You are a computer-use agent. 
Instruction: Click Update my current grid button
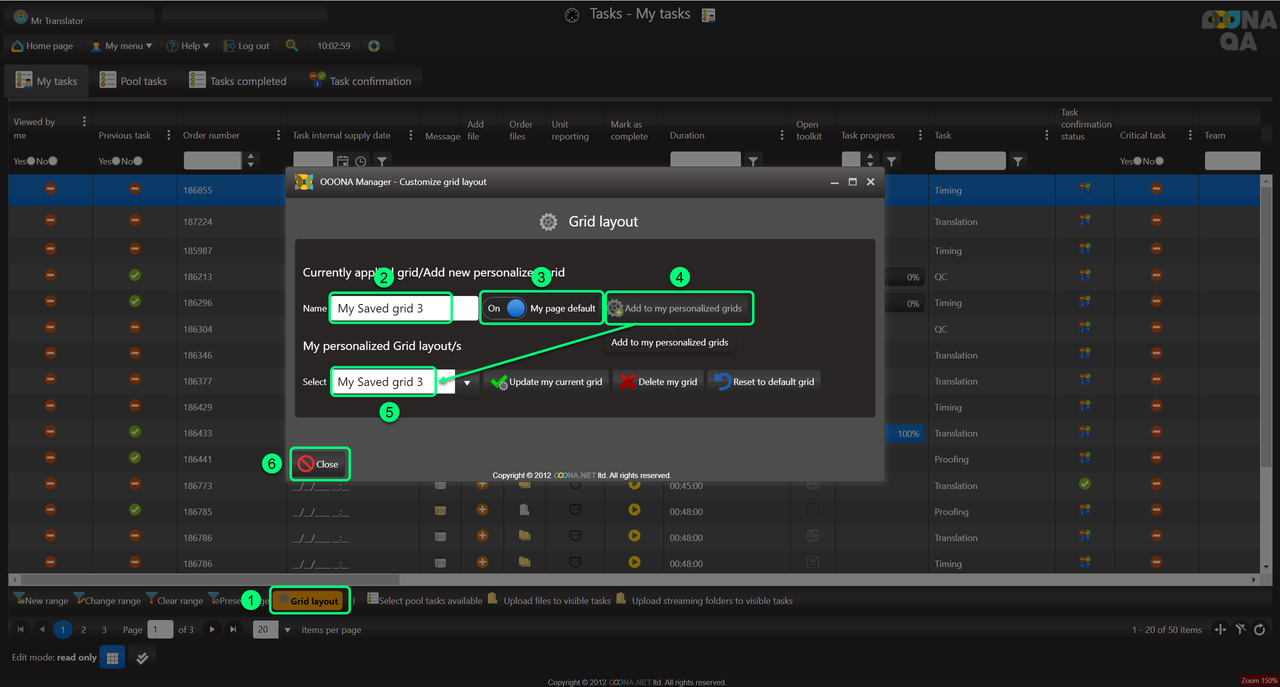546,382
